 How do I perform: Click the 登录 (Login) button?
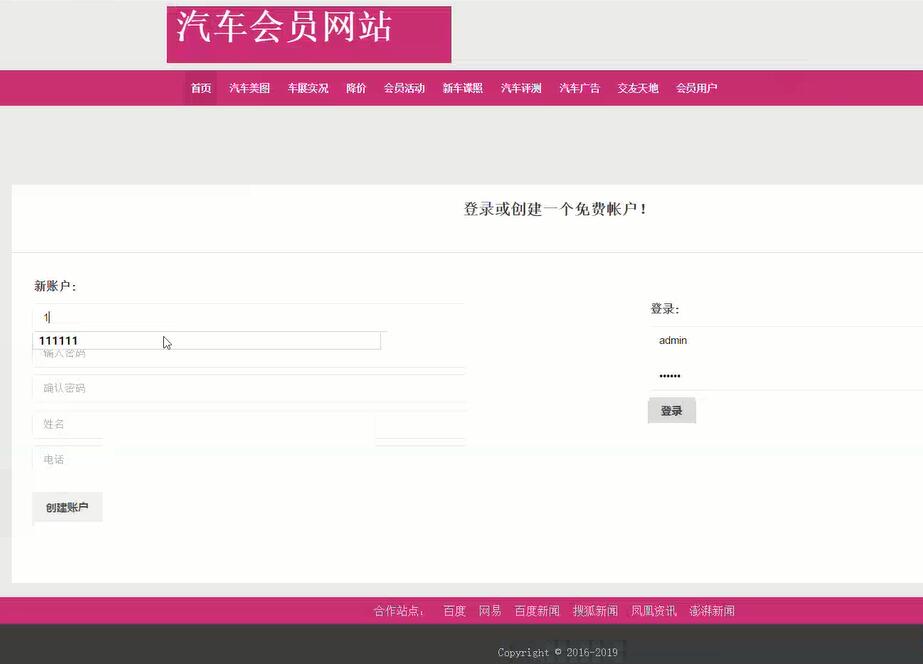tap(671, 409)
